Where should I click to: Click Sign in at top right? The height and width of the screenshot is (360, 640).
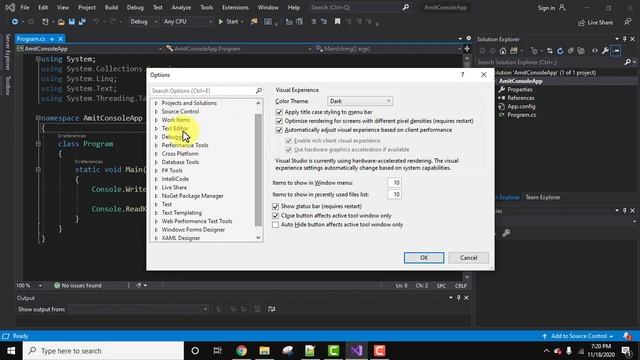[x=551, y=8]
